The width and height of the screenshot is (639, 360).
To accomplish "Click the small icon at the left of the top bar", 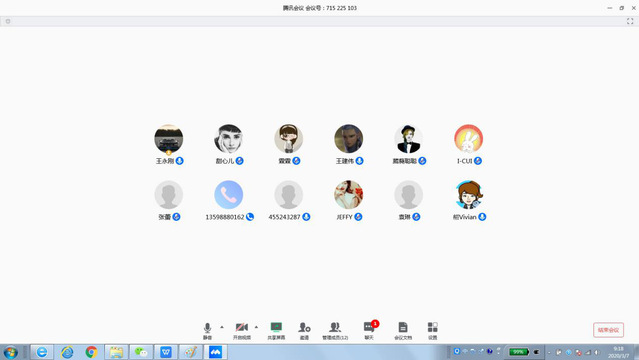I will coord(8,21).
